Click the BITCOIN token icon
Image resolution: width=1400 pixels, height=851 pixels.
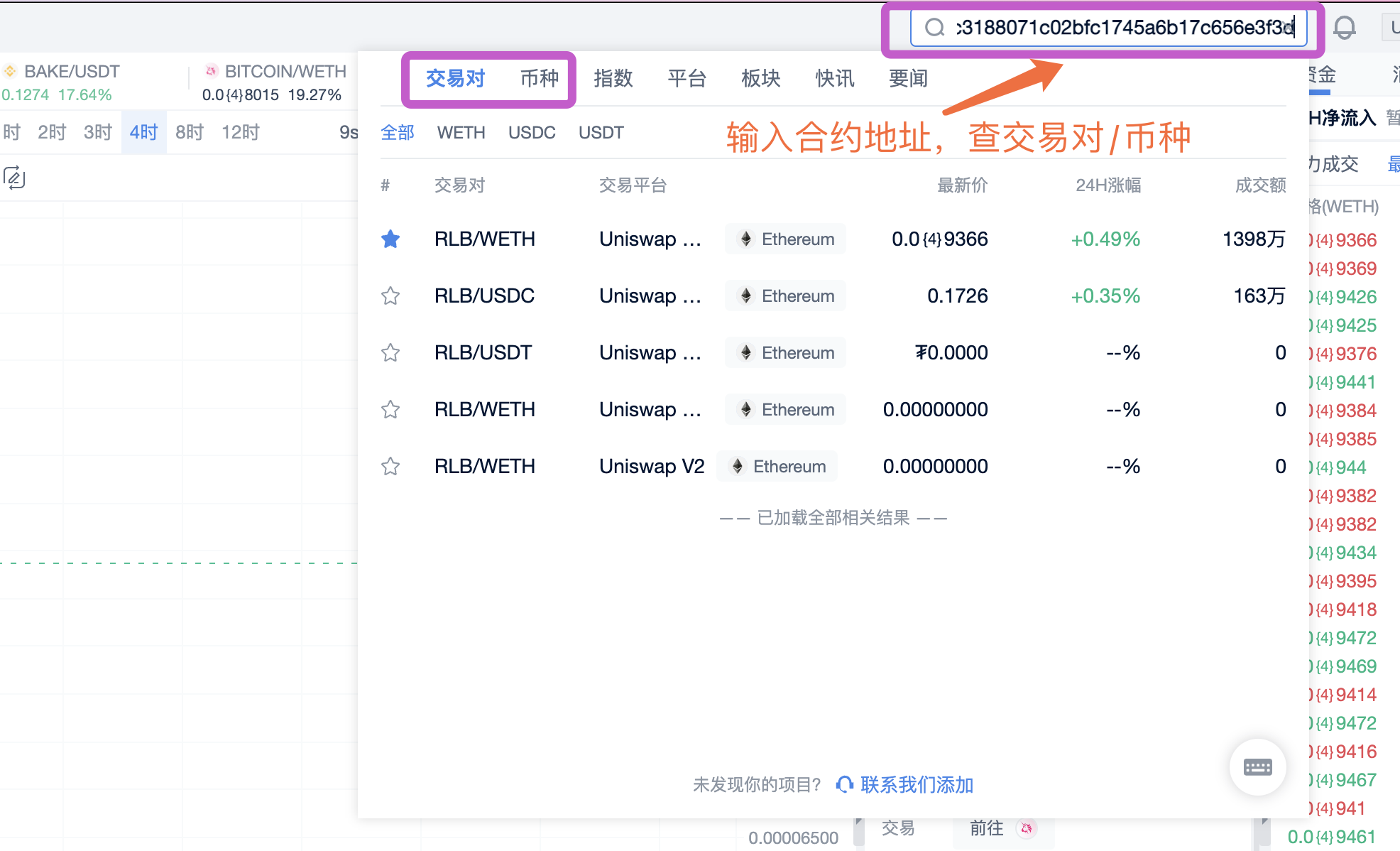point(211,71)
